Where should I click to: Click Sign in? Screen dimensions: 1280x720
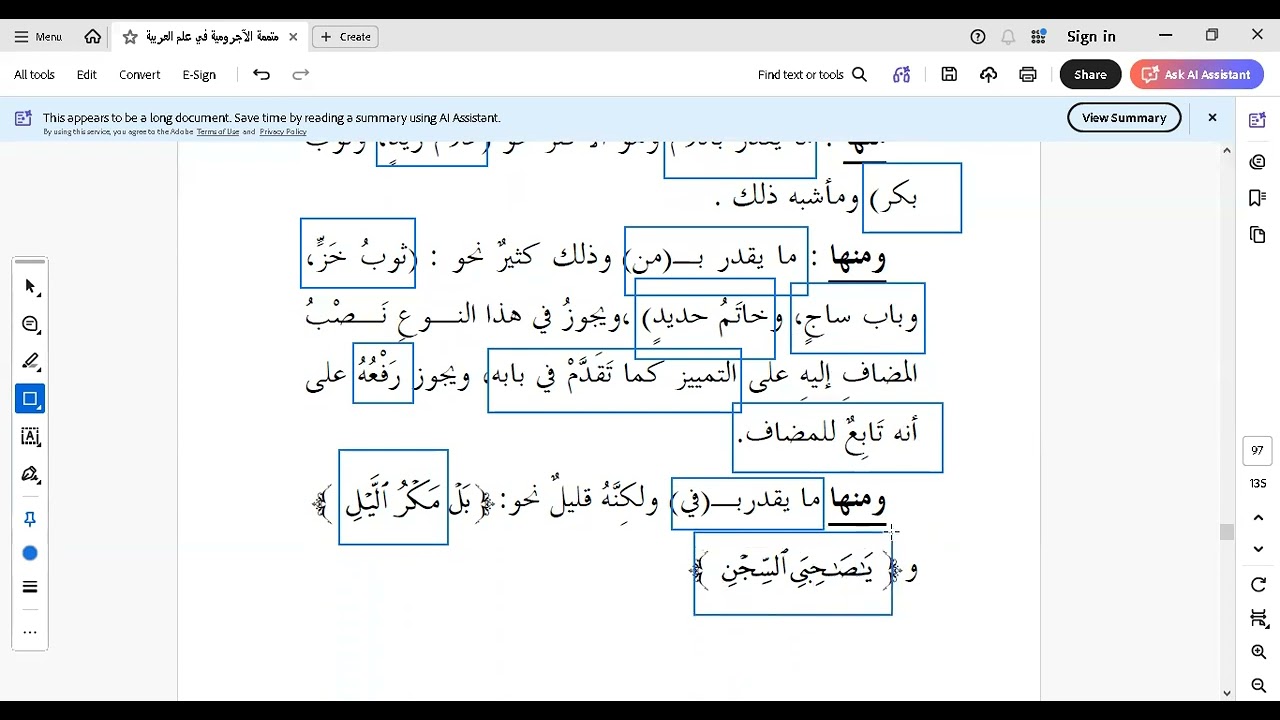coord(1091,37)
